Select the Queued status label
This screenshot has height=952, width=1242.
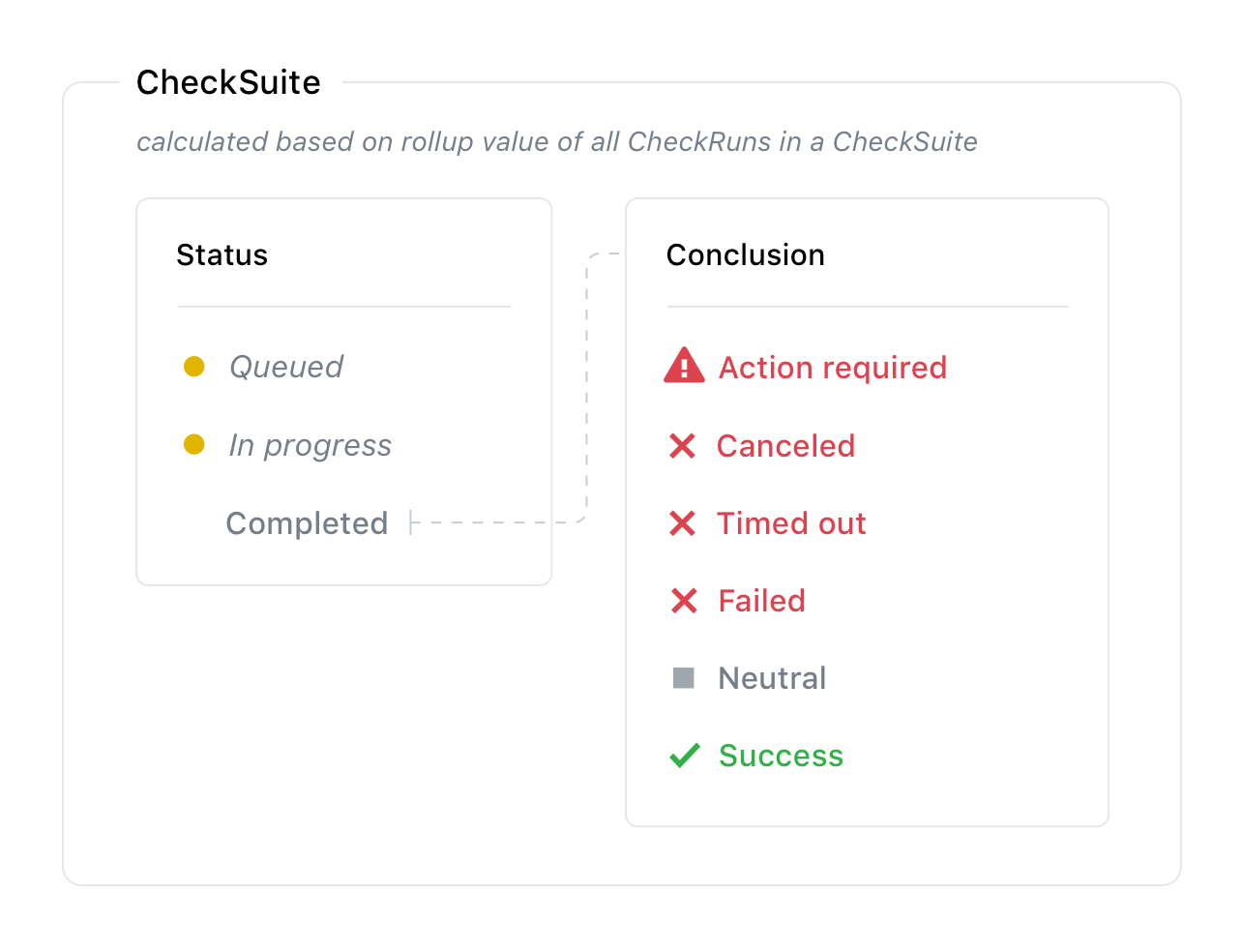pos(286,367)
